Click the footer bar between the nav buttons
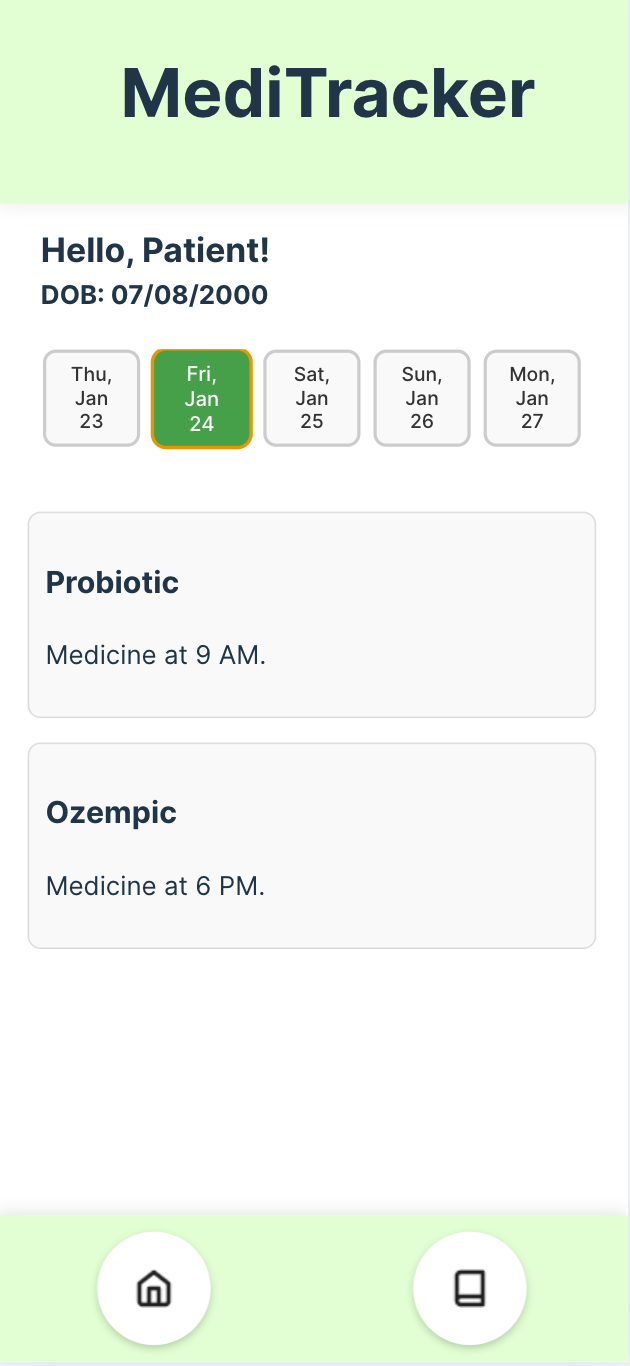The width and height of the screenshot is (630, 1366). point(312,1288)
